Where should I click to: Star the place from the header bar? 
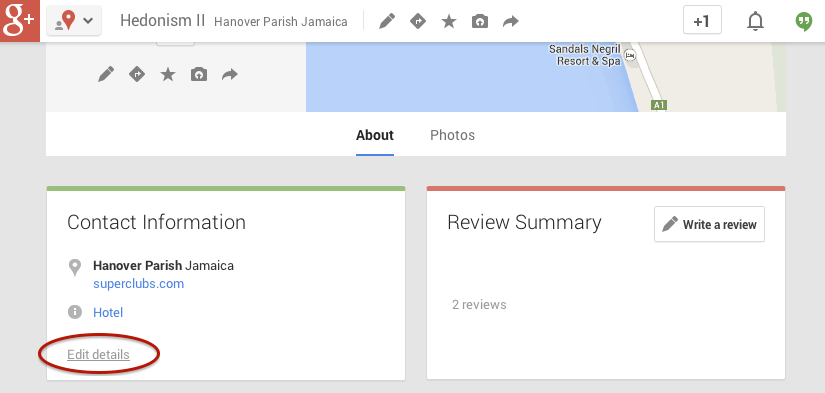449,22
